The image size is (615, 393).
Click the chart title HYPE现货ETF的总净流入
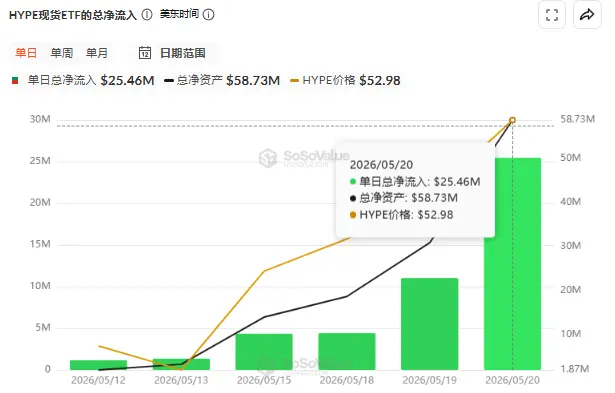(73, 15)
